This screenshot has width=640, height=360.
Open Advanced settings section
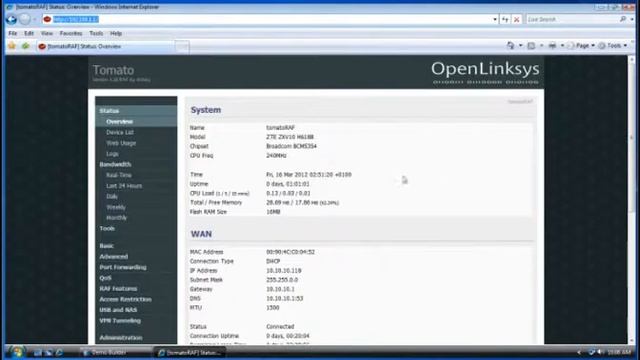click(x=113, y=257)
